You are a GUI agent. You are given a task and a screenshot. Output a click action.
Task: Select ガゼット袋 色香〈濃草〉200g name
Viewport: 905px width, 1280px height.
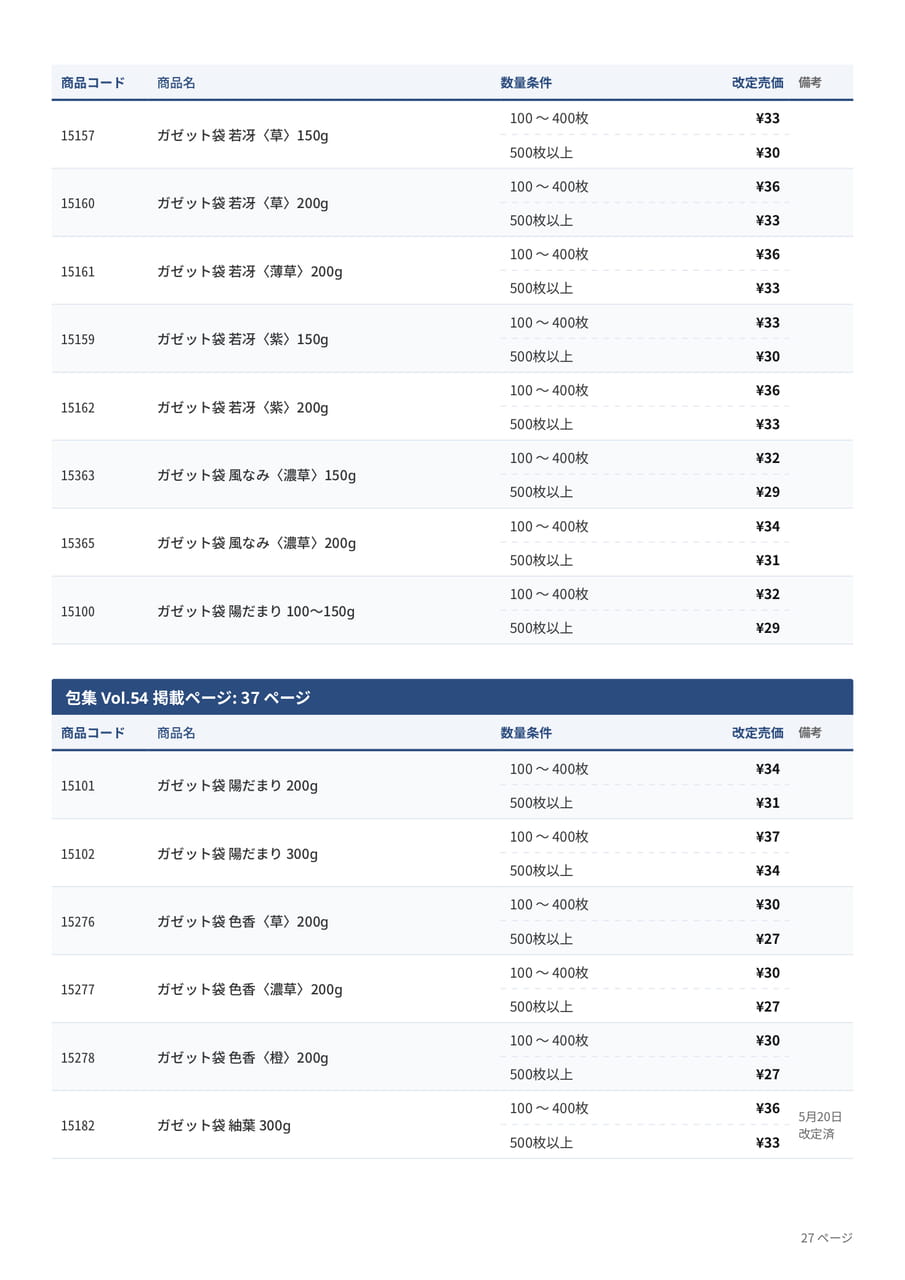[249, 990]
